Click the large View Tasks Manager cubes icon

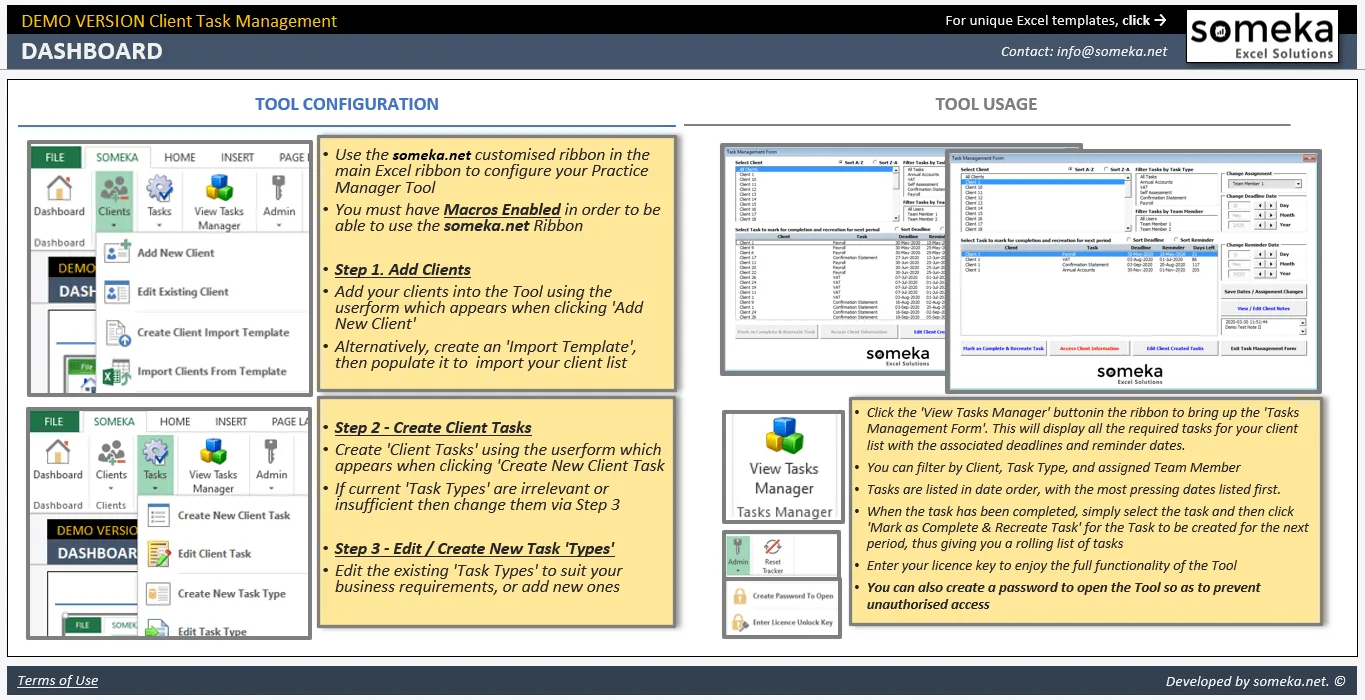[x=784, y=436]
